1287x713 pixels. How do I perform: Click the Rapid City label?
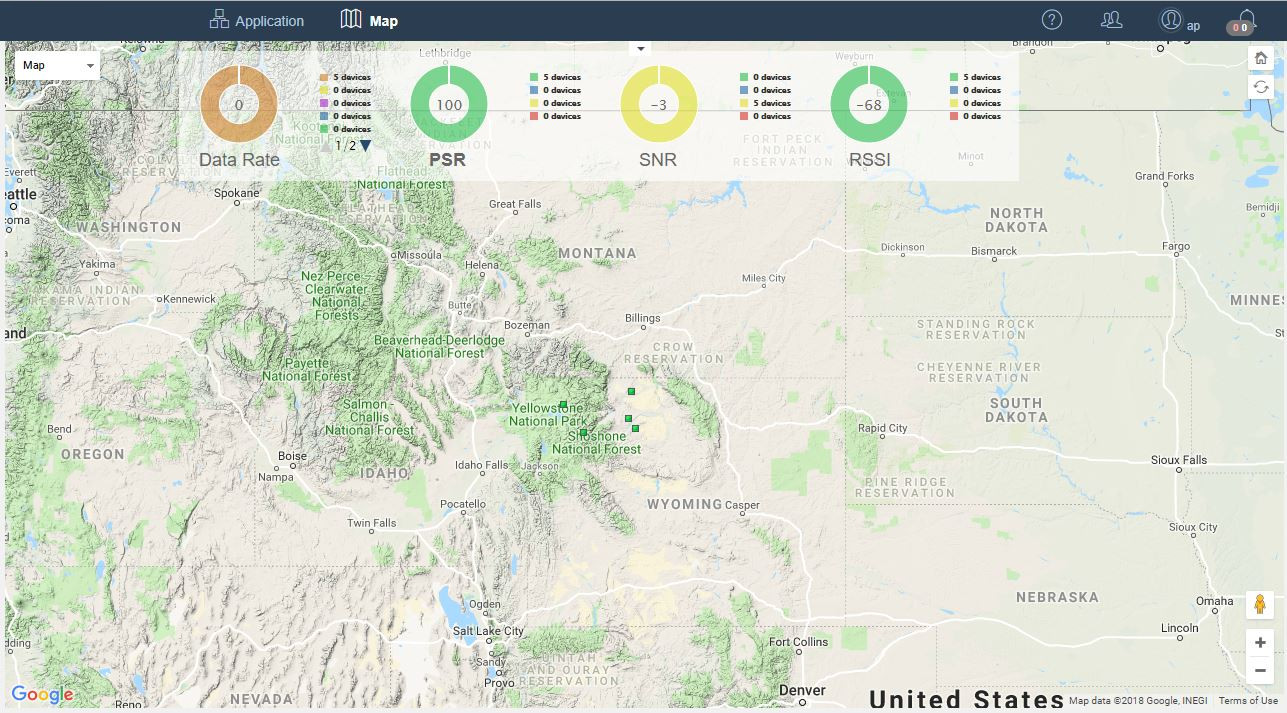point(883,428)
